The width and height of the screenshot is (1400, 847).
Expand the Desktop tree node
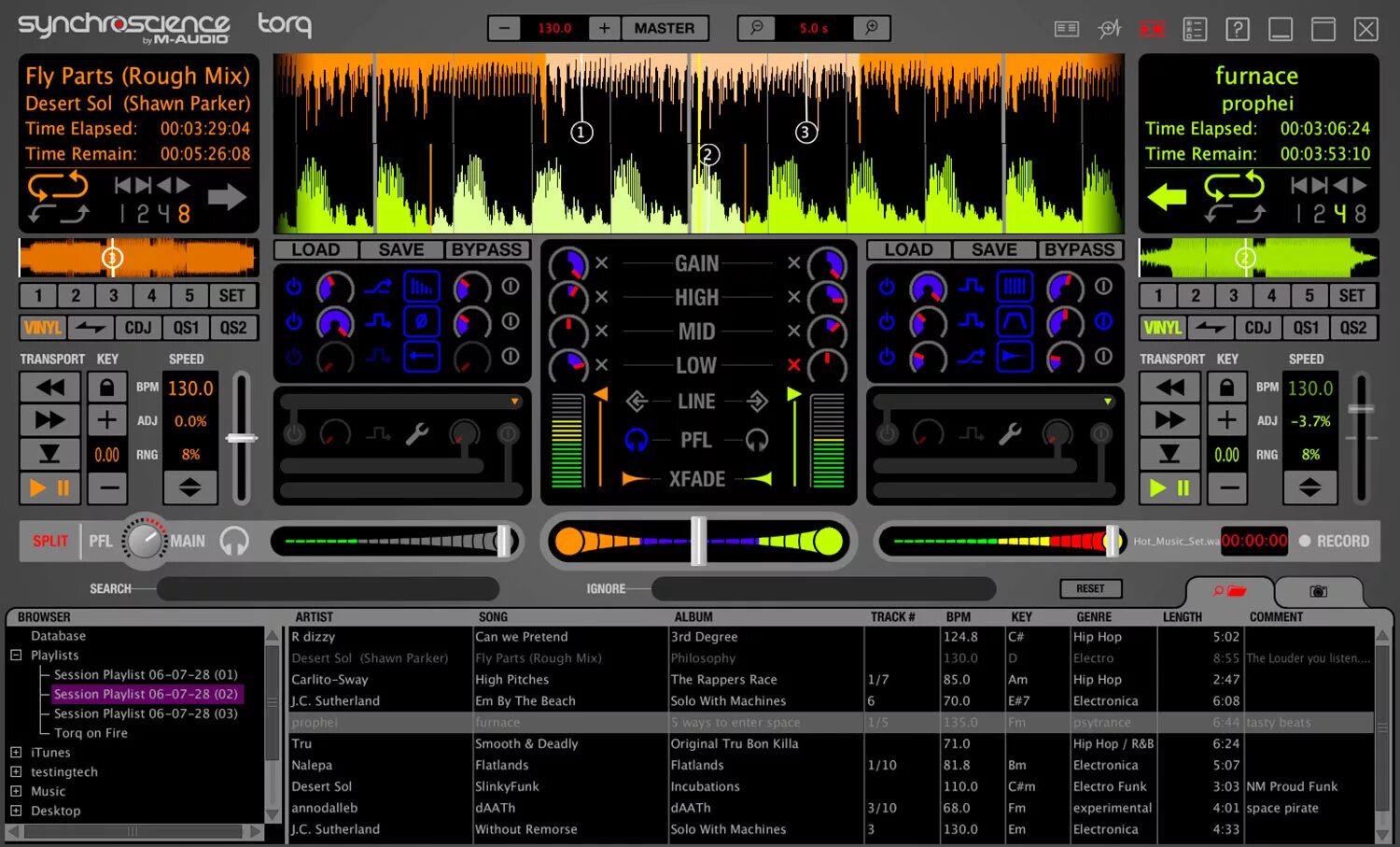point(16,811)
